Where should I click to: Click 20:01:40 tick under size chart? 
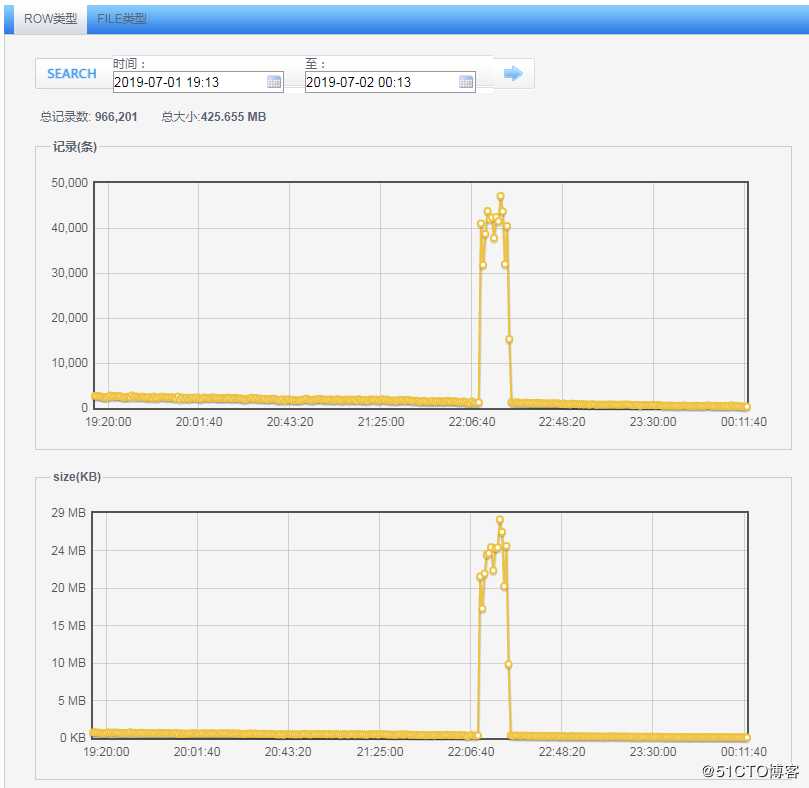point(197,751)
